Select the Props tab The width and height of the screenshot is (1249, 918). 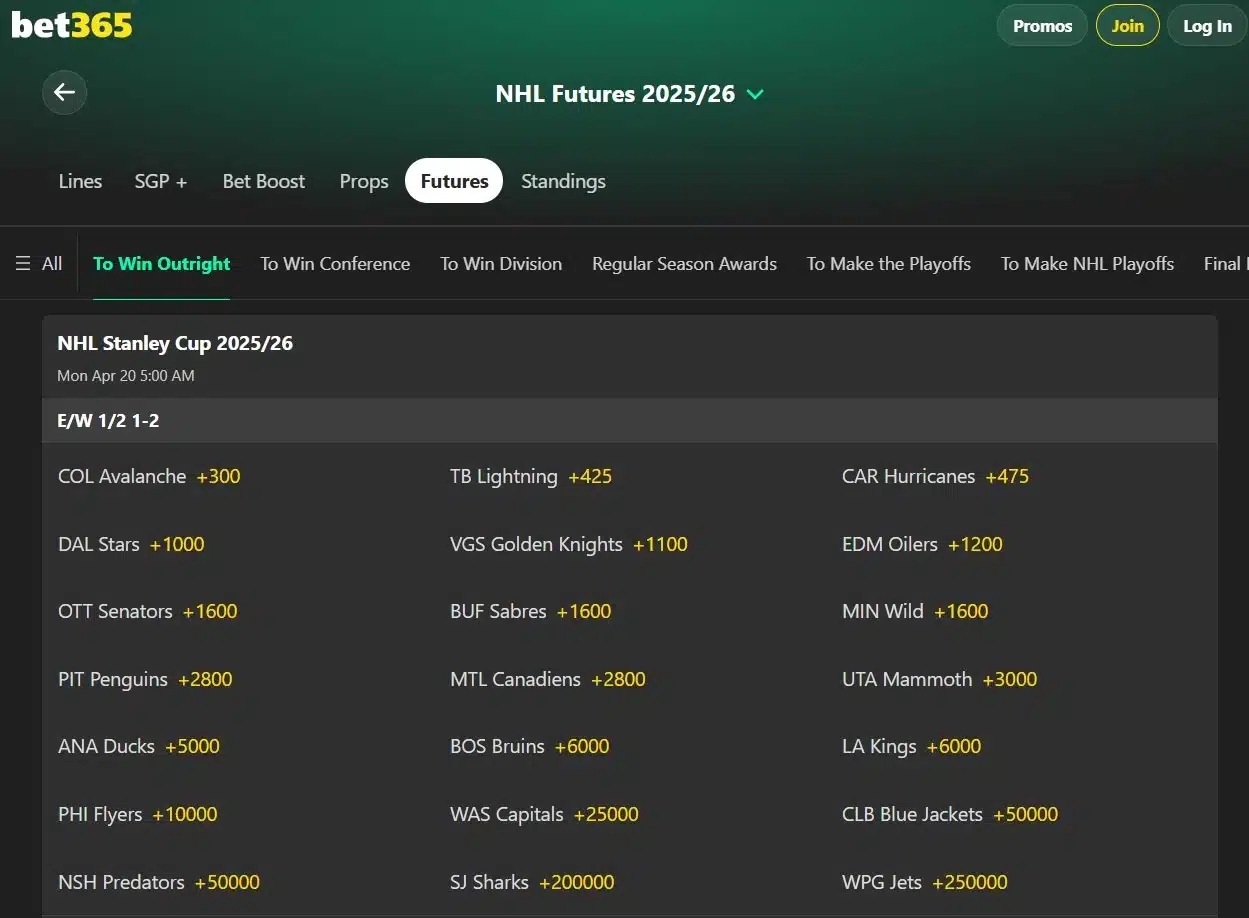[363, 181]
